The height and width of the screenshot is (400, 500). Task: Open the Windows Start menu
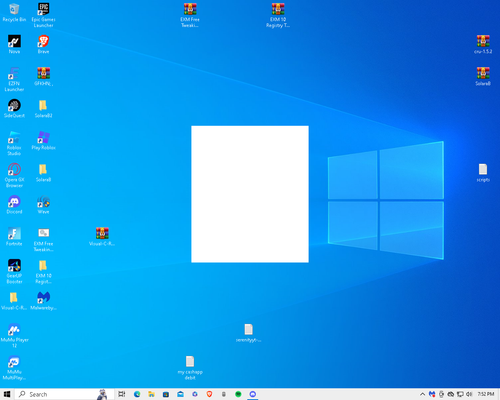point(7,394)
